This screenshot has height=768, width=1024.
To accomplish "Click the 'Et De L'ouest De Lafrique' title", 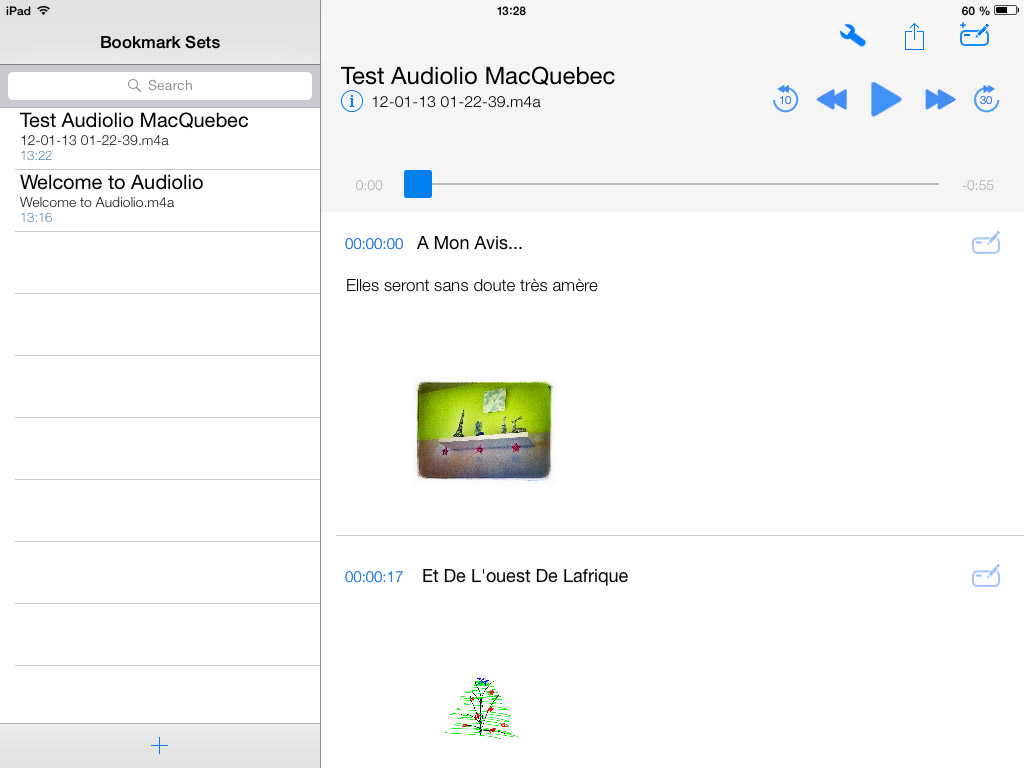I will 525,576.
